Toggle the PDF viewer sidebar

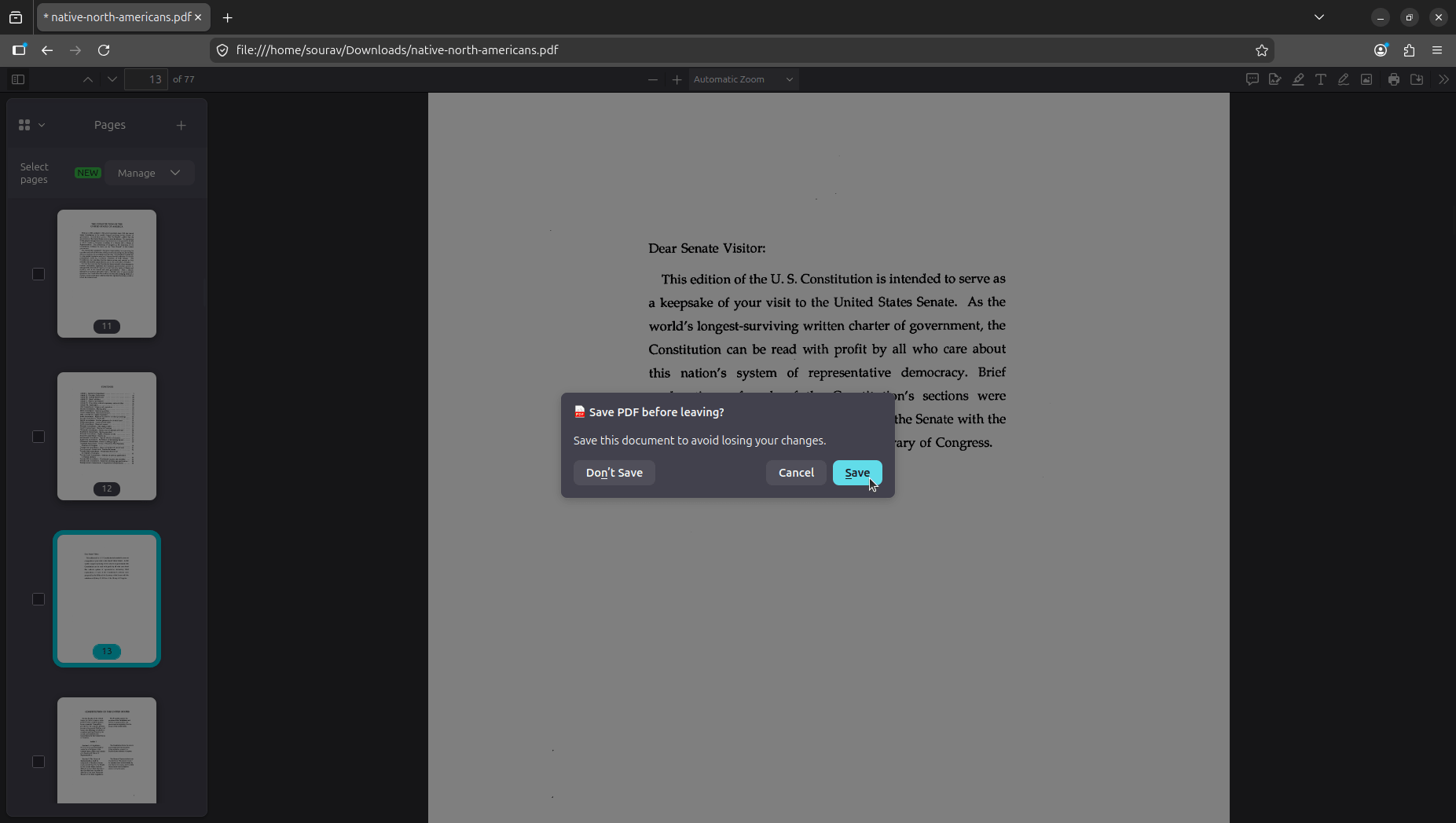(18, 79)
